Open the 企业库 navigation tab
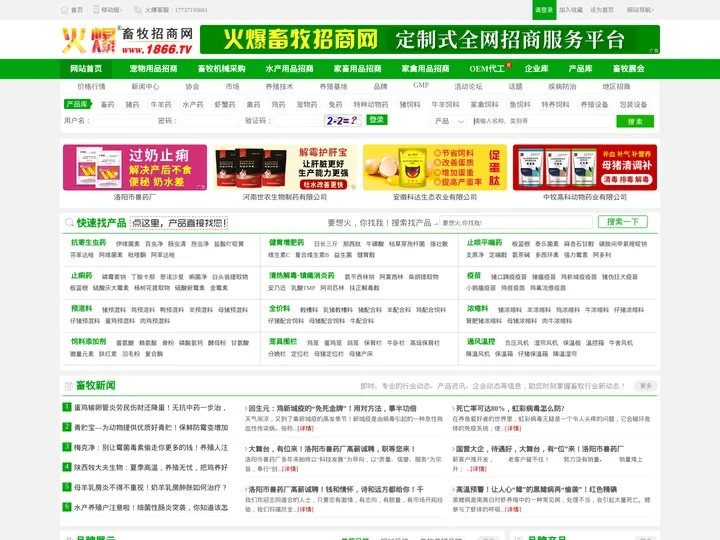Viewport: 720px width, 540px height. pyautogui.click(x=536, y=69)
